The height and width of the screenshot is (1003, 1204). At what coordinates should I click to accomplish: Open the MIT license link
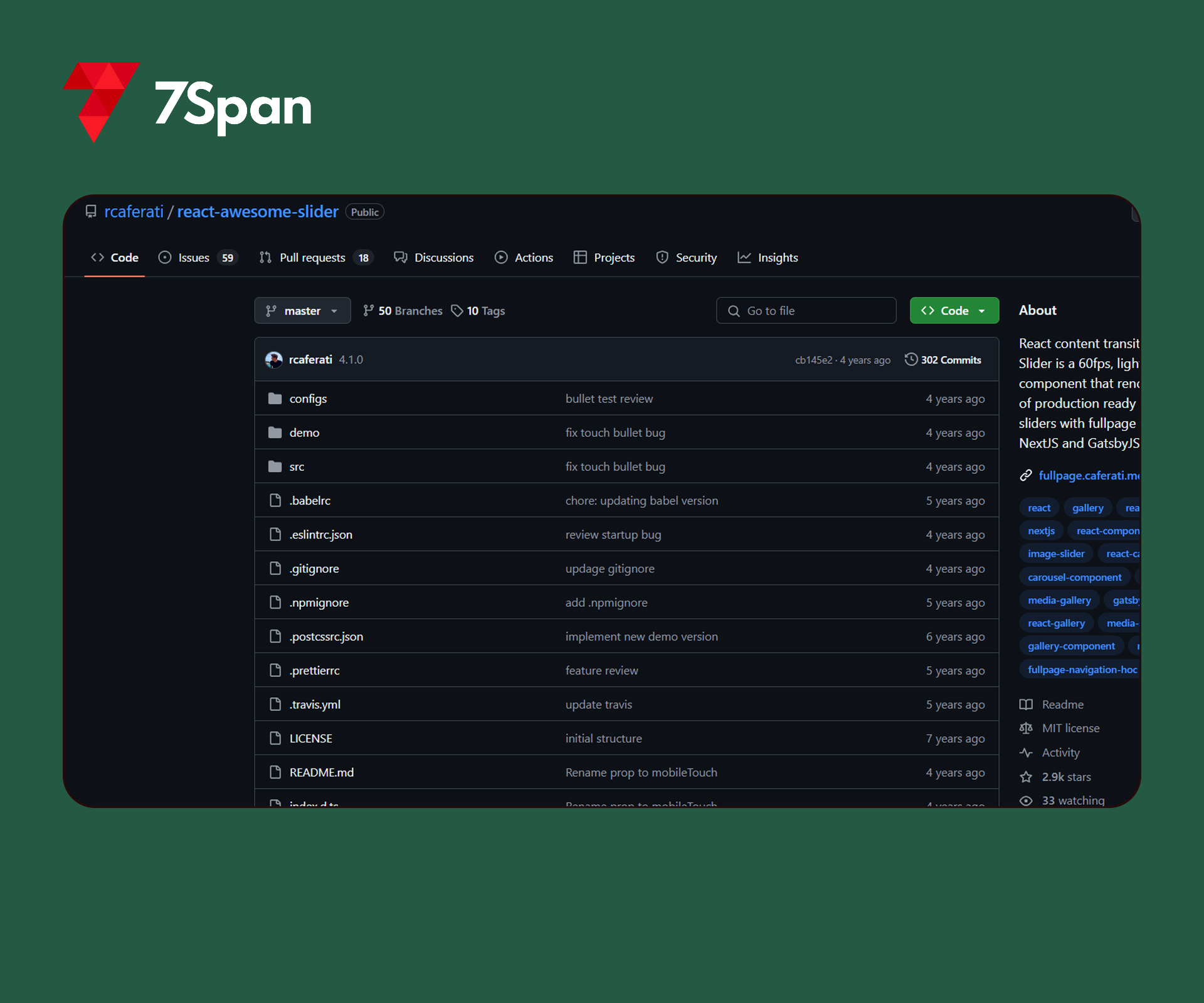click(1070, 728)
